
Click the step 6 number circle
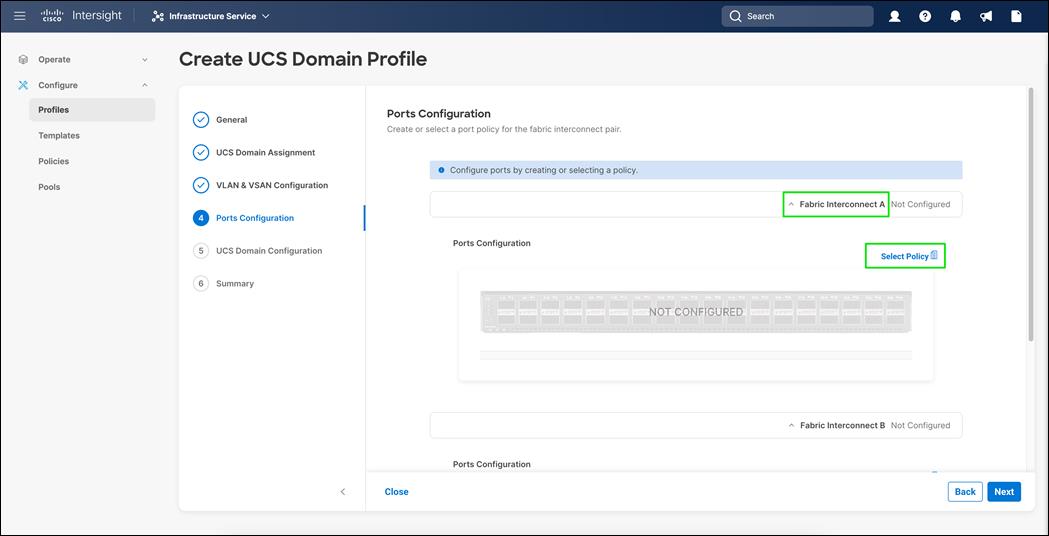tap(201, 284)
